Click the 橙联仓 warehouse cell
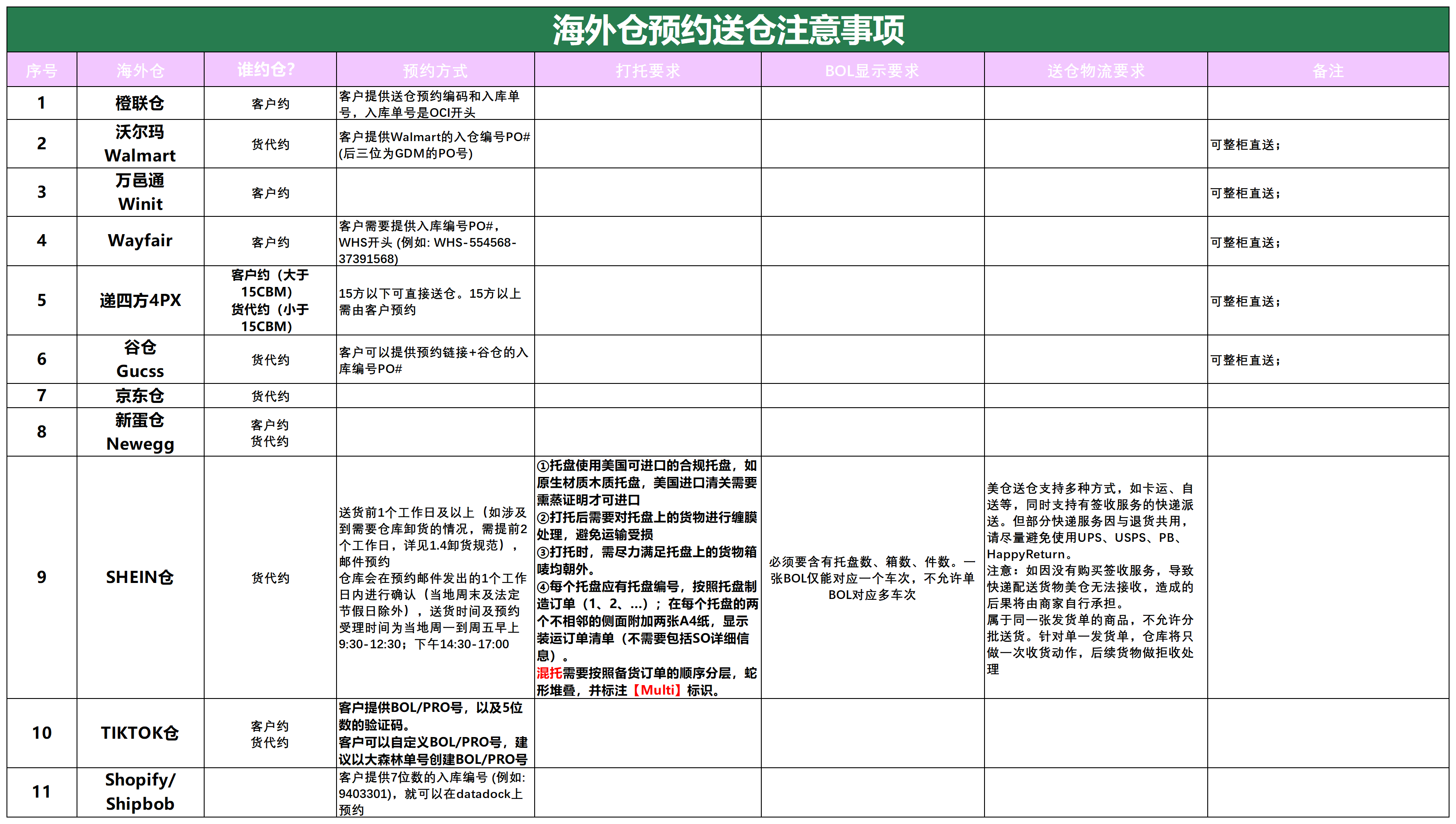1456x824 pixels. click(140, 103)
